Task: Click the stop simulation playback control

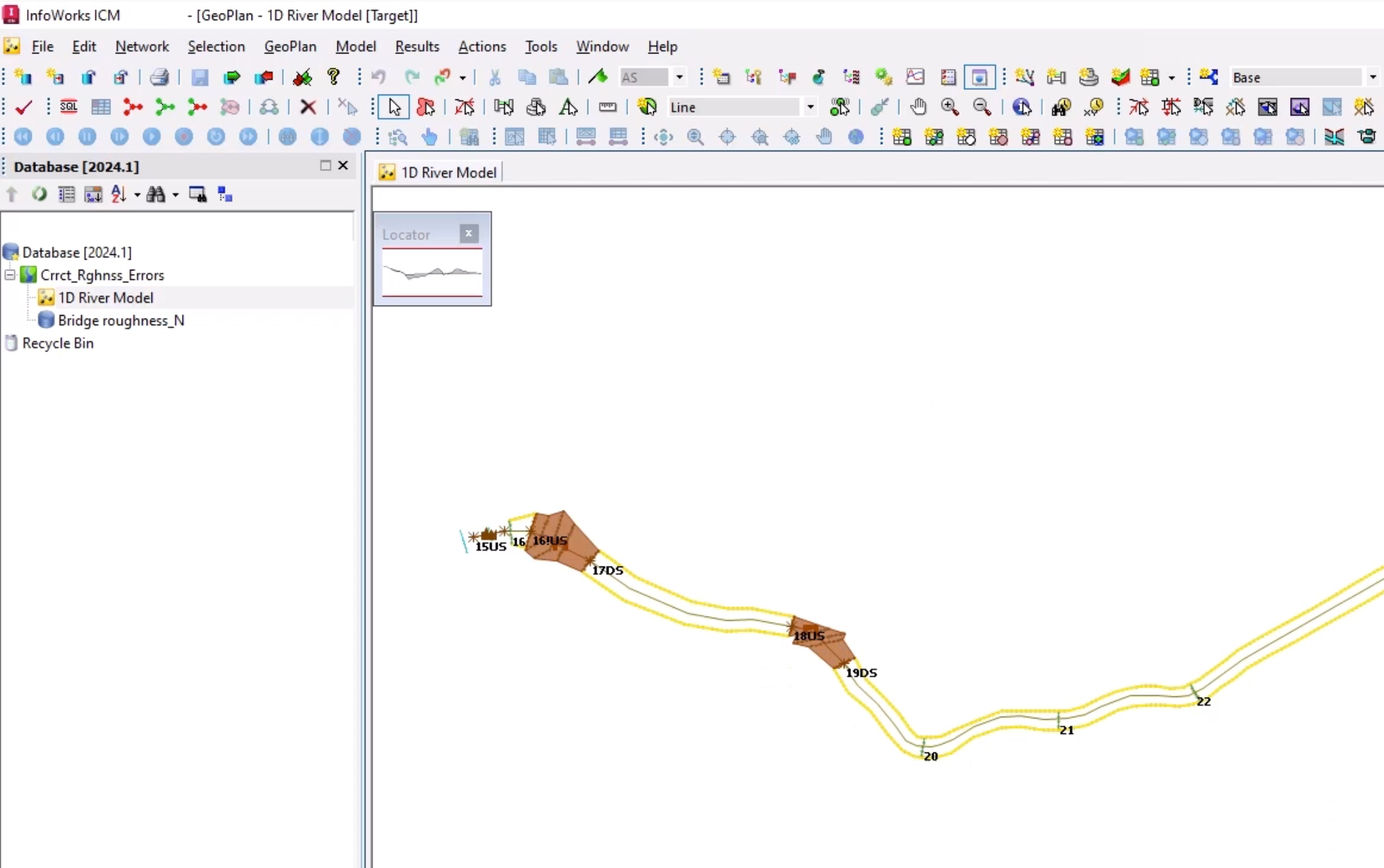Action: tap(183, 137)
